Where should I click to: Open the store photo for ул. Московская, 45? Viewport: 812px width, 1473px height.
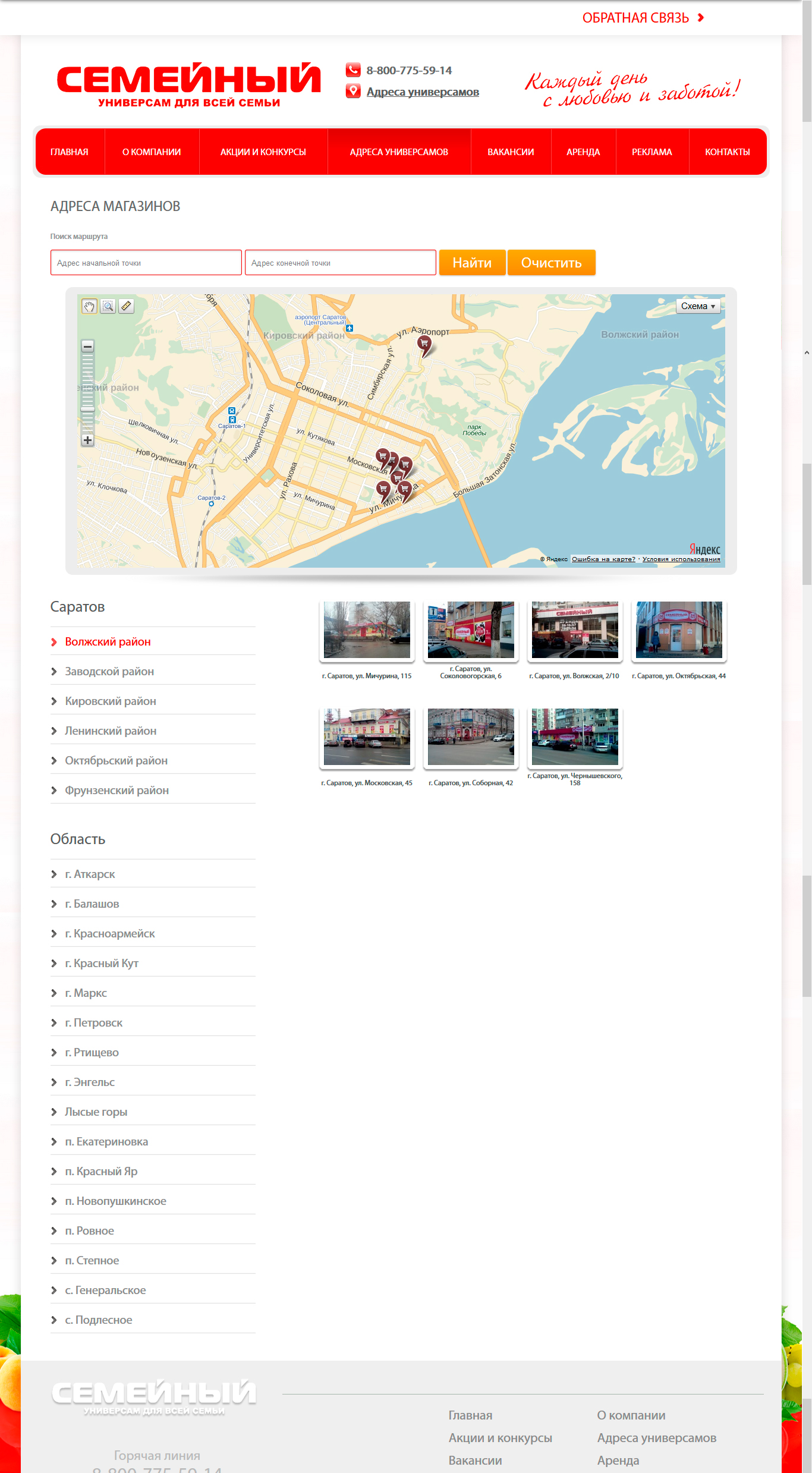coord(367,737)
